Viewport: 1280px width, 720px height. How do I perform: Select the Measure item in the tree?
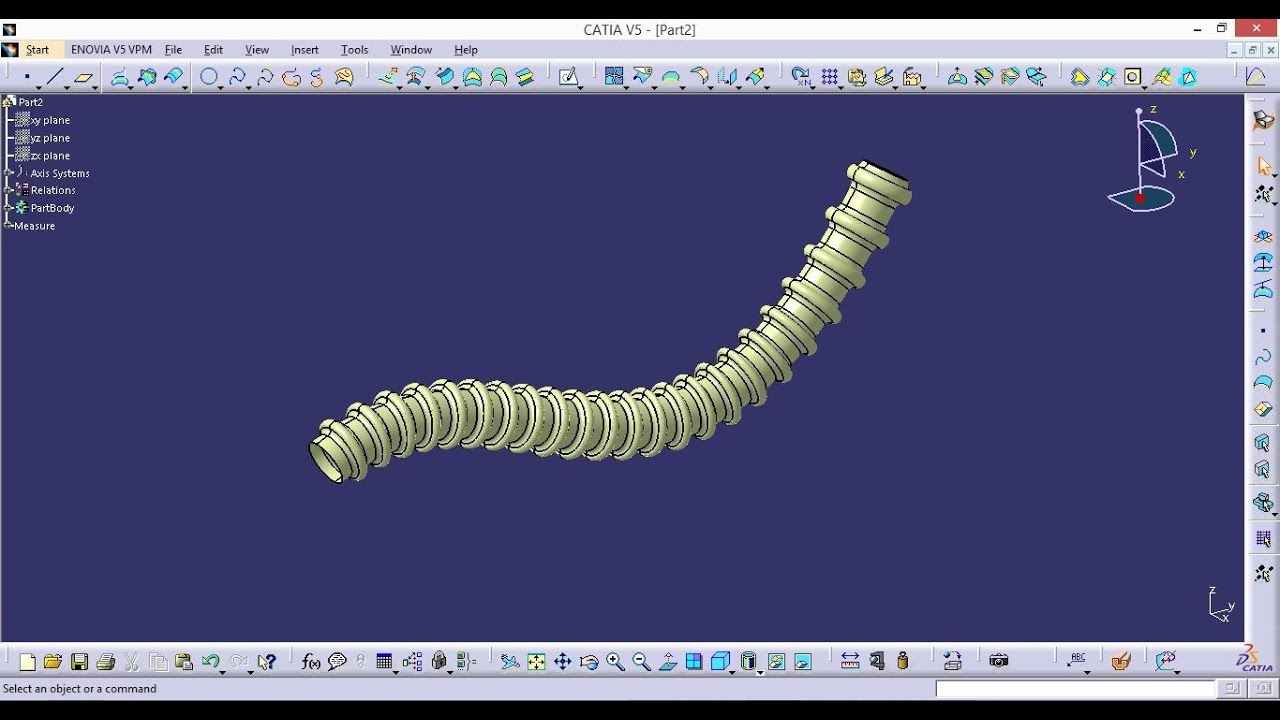pos(34,226)
